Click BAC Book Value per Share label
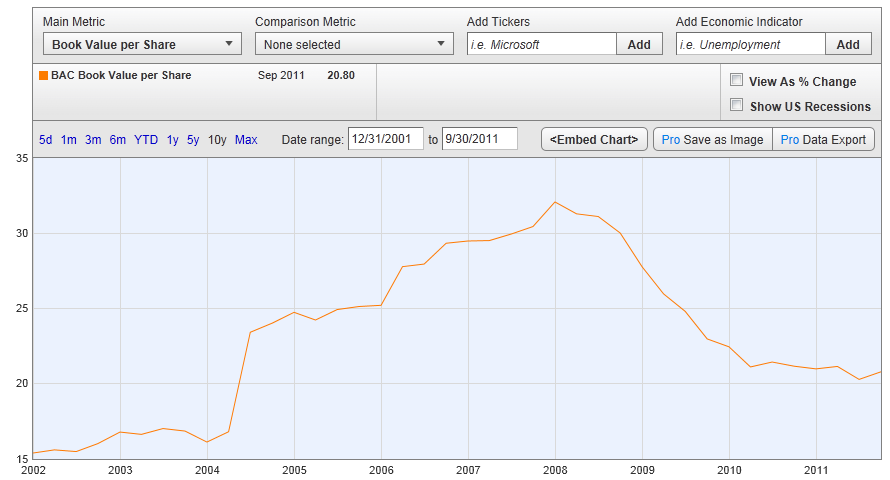The width and height of the screenshot is (890, 480). (x=121, y=75)
